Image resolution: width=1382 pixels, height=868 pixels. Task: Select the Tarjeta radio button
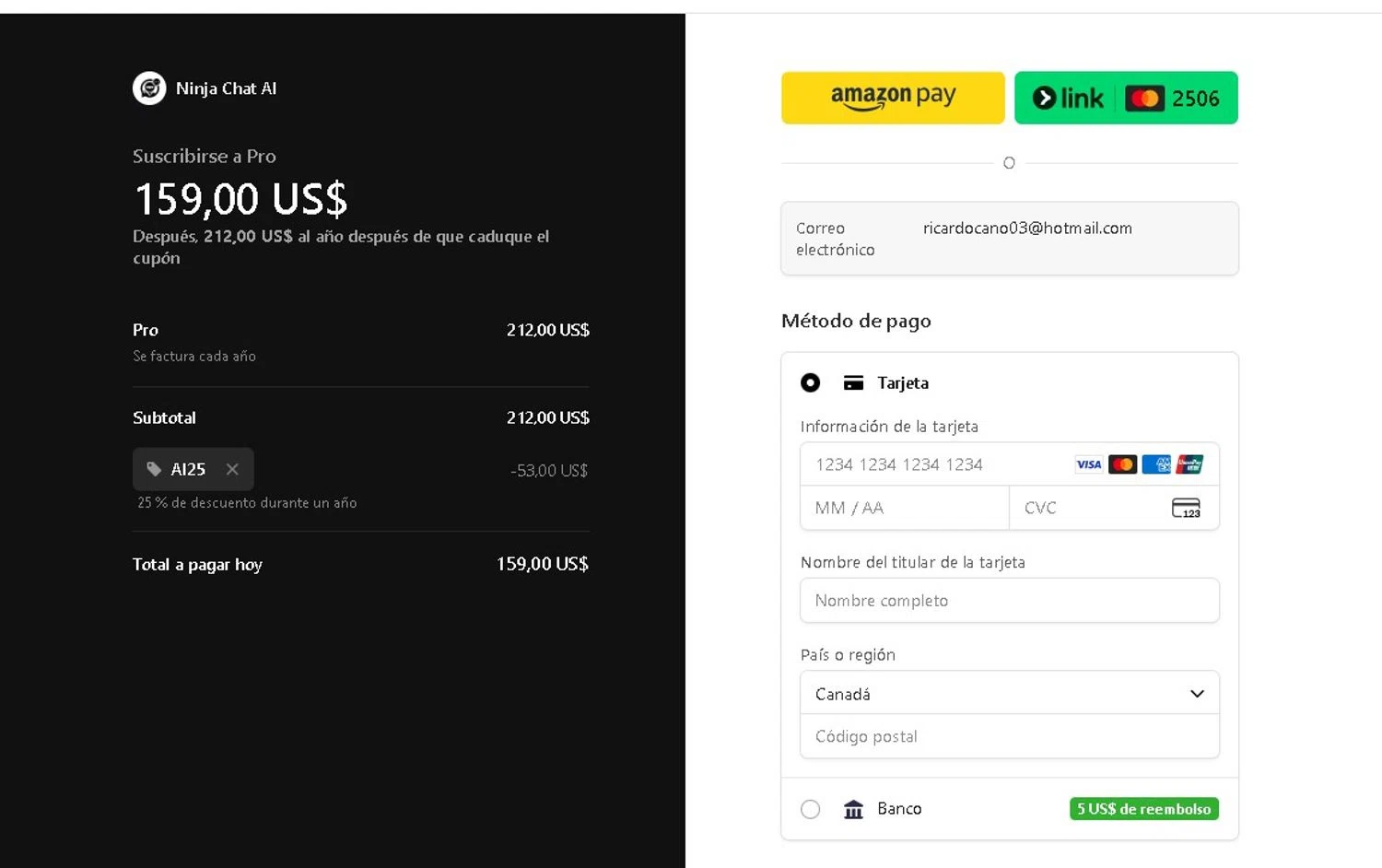811,382
